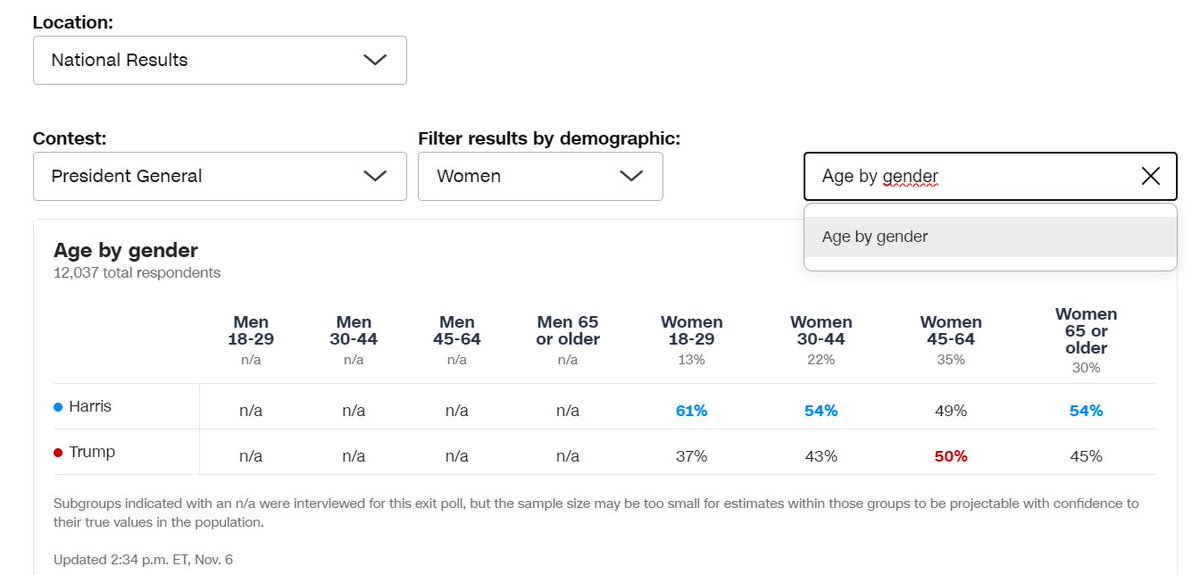Click the Men 65 or older header
The height and width of the screenshot is (575, 1200).
click(568, 331)
